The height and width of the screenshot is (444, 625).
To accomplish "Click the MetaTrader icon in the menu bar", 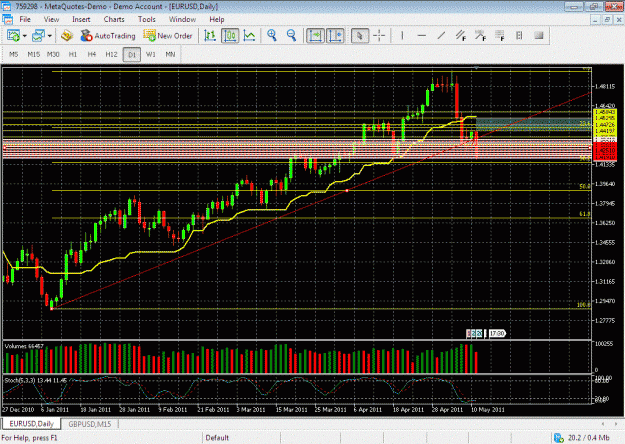I will coord(7,19).
